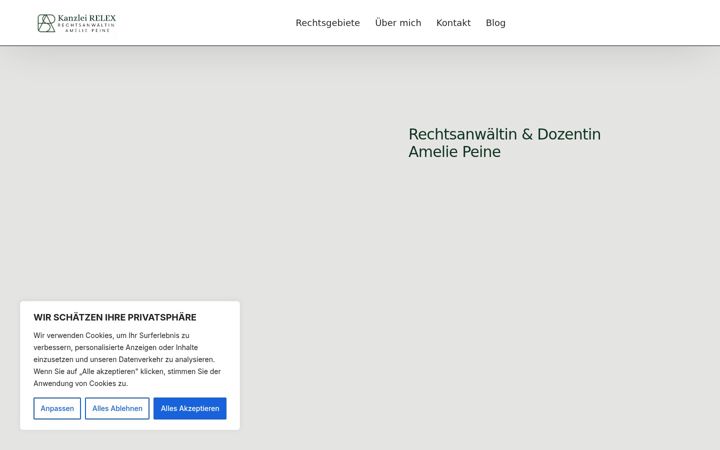
Task: Click cookie description paragraph starting "Wir verwenden Cookies"
Action: 127,359
